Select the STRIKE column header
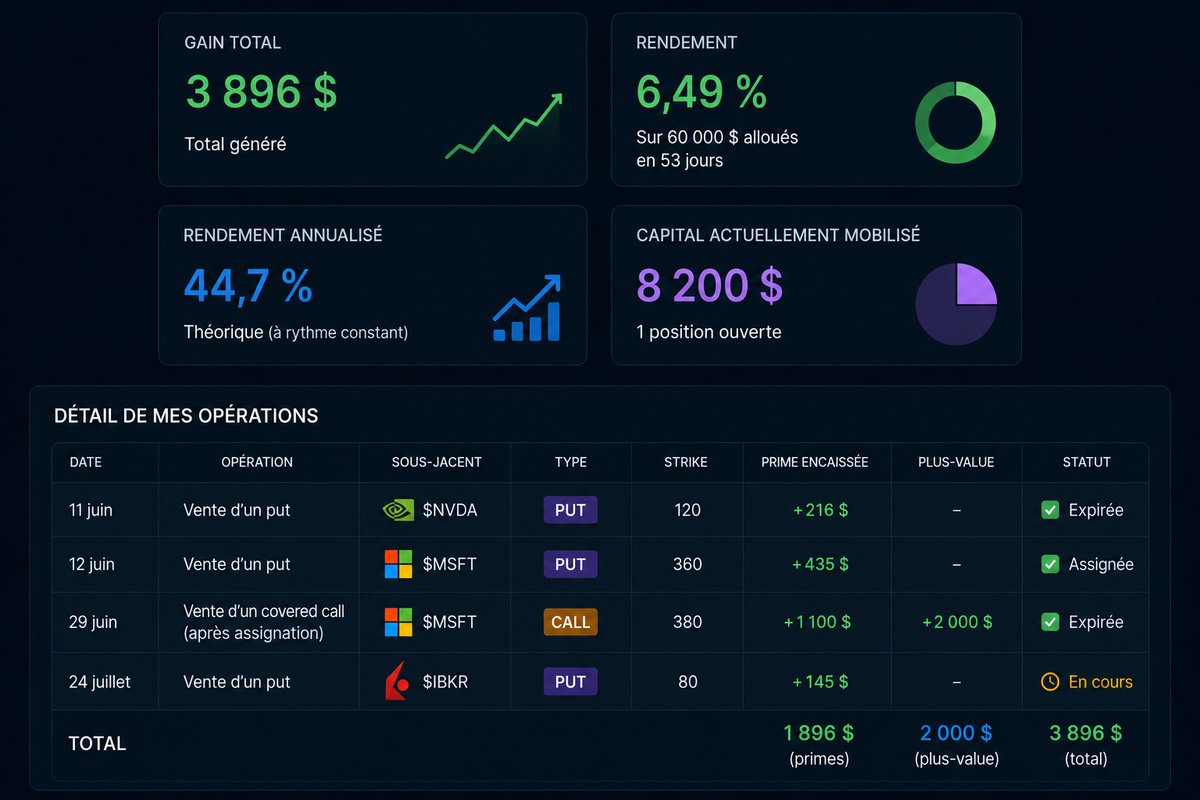Image resolution: width=1200 pixels, height=800 pixels. (686, 462)
